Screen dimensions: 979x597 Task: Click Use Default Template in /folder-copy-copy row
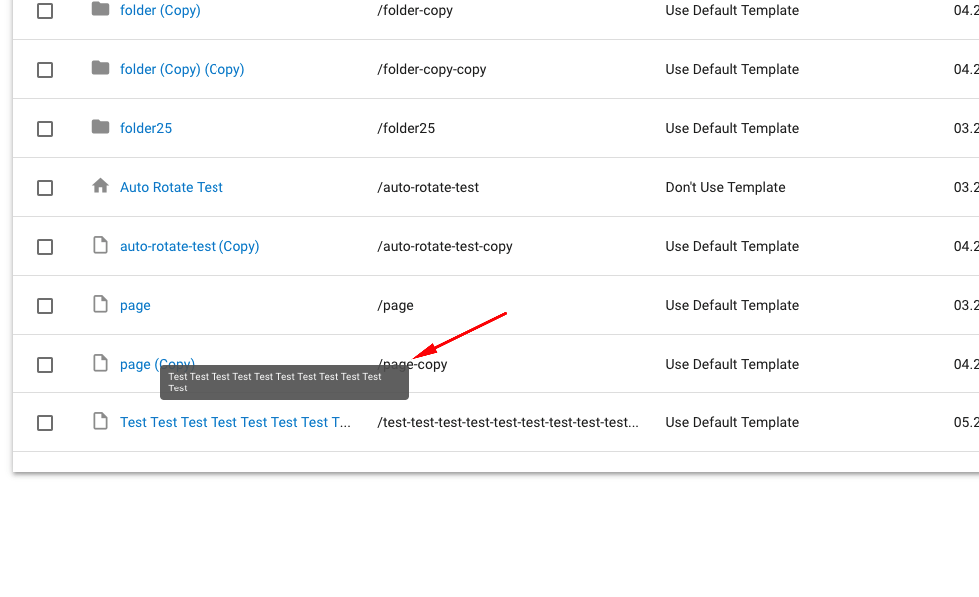(x=732, y=69)
